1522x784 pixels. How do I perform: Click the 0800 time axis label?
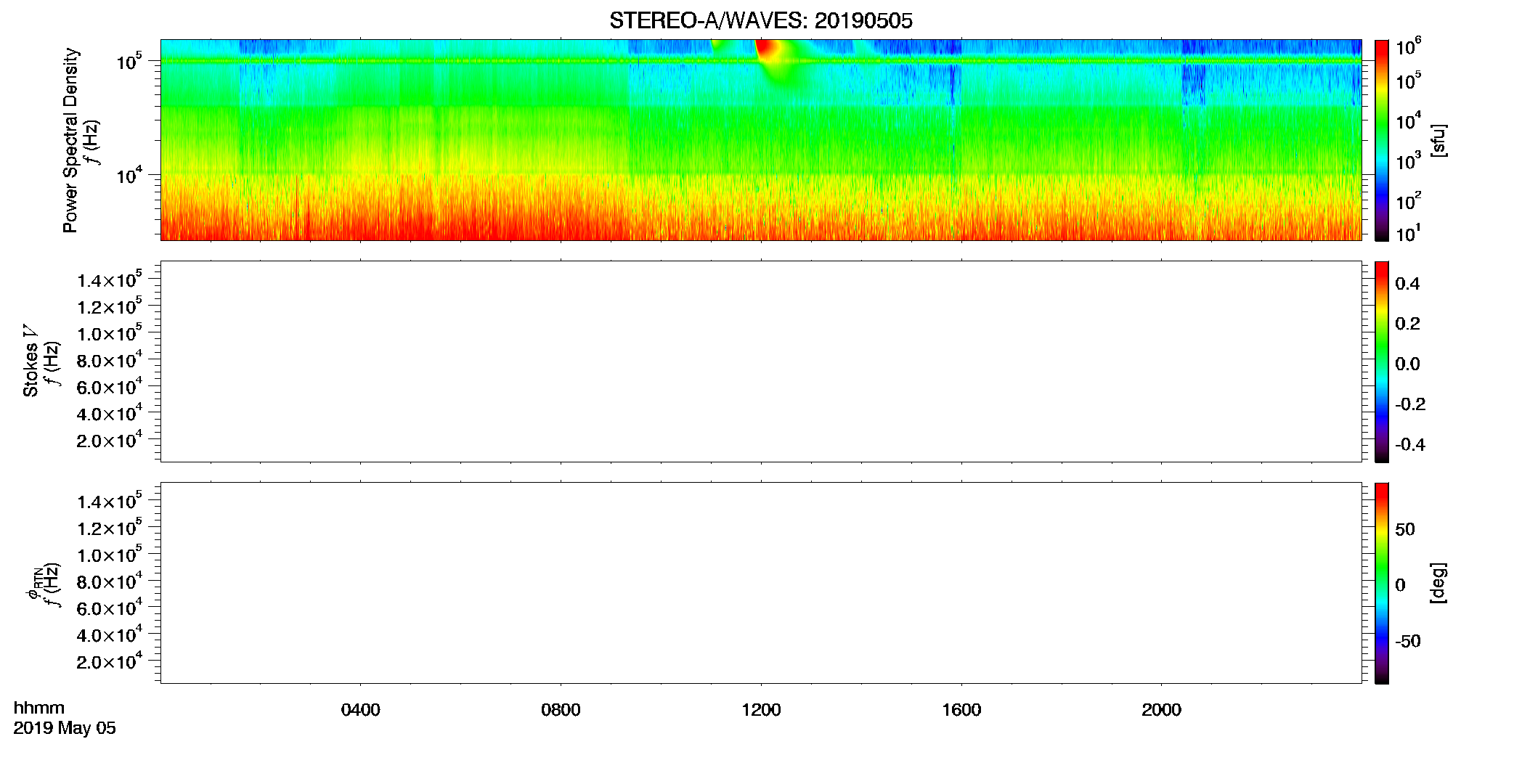(x=561, y=710)
